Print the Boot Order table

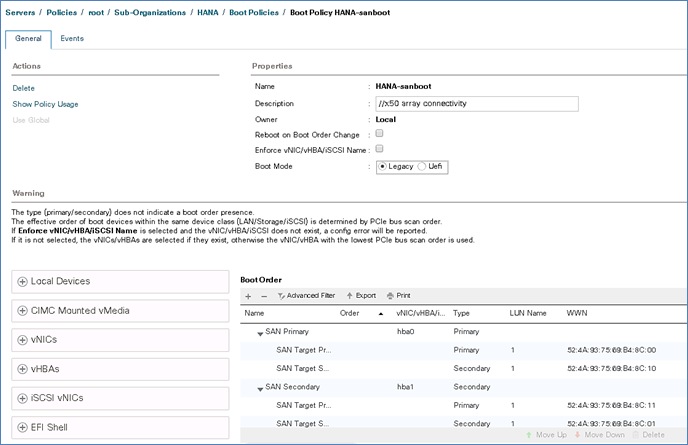click(x=398, y=296)
